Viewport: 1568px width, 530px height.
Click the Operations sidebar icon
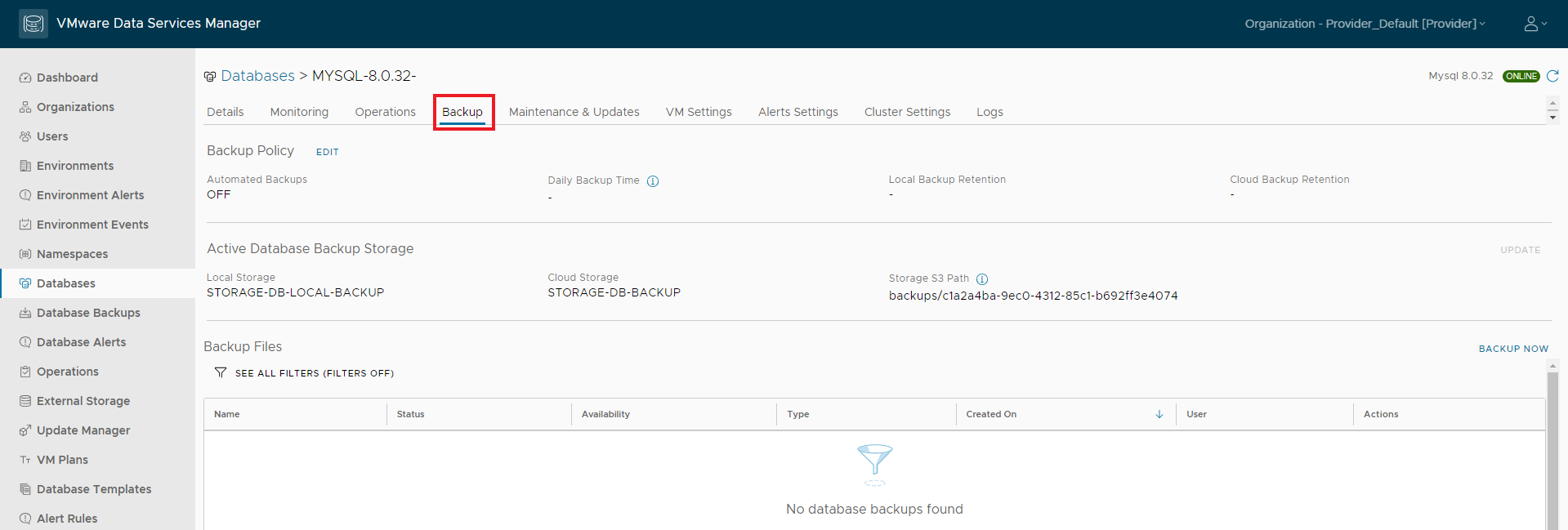pyautogui.click(x=25, y=372)
